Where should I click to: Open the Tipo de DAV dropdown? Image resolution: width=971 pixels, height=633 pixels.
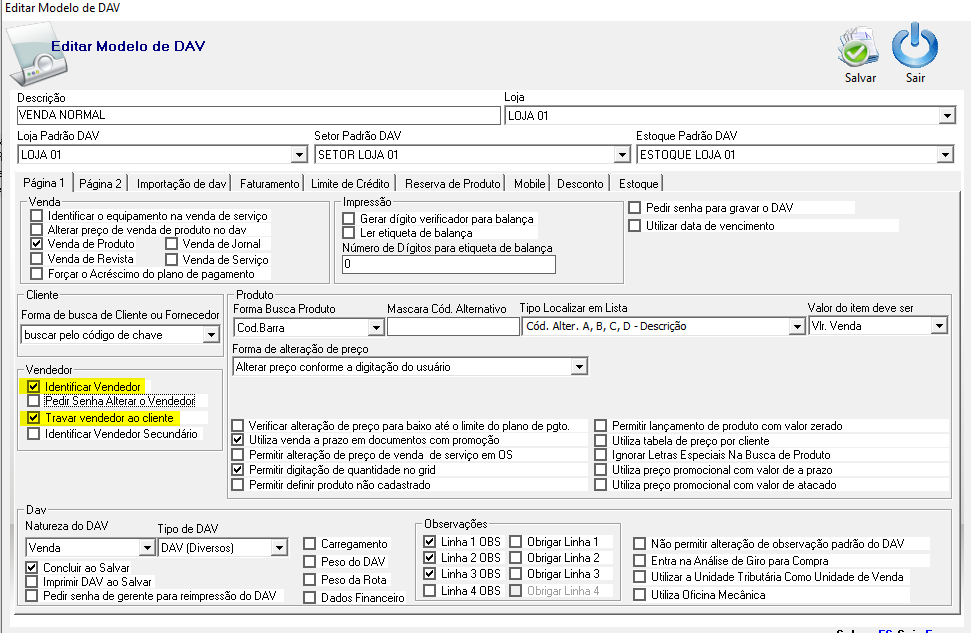point(279,548)
